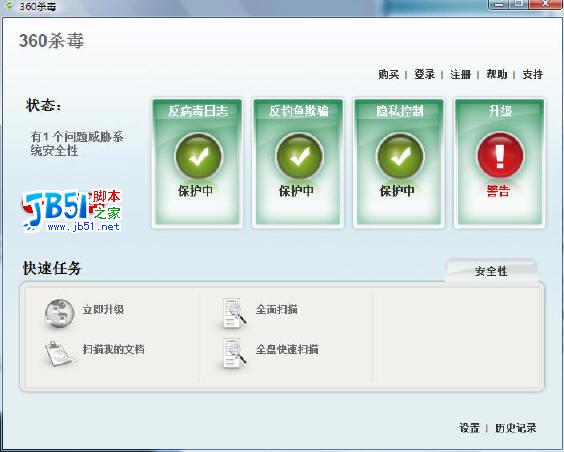This screenshot has height=452, width=564.
Task: Select 登录 in the top menu
Action: coord(424,74)
